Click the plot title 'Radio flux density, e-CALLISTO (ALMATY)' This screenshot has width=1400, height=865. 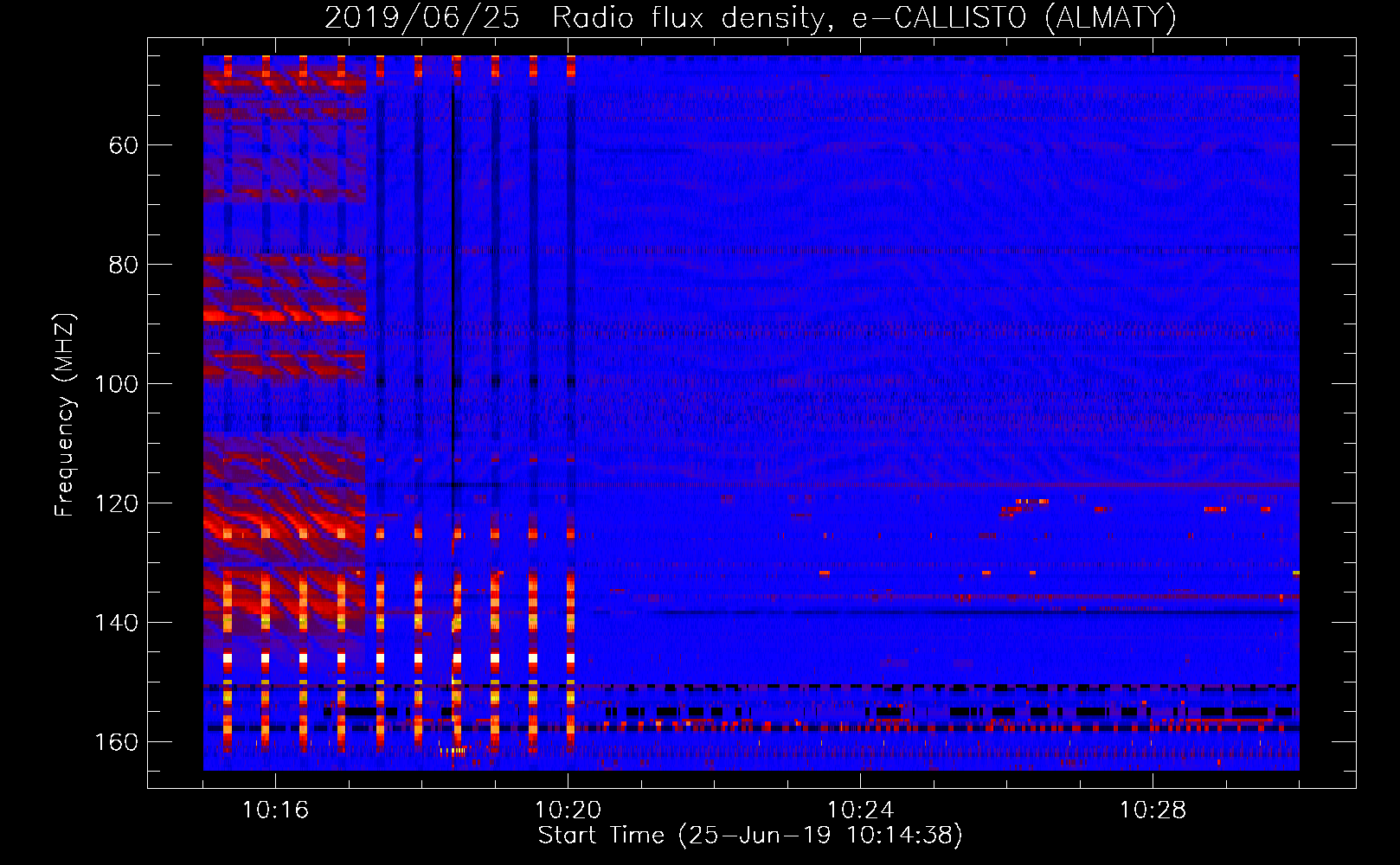pyautogui.click(x=864, y=18)
